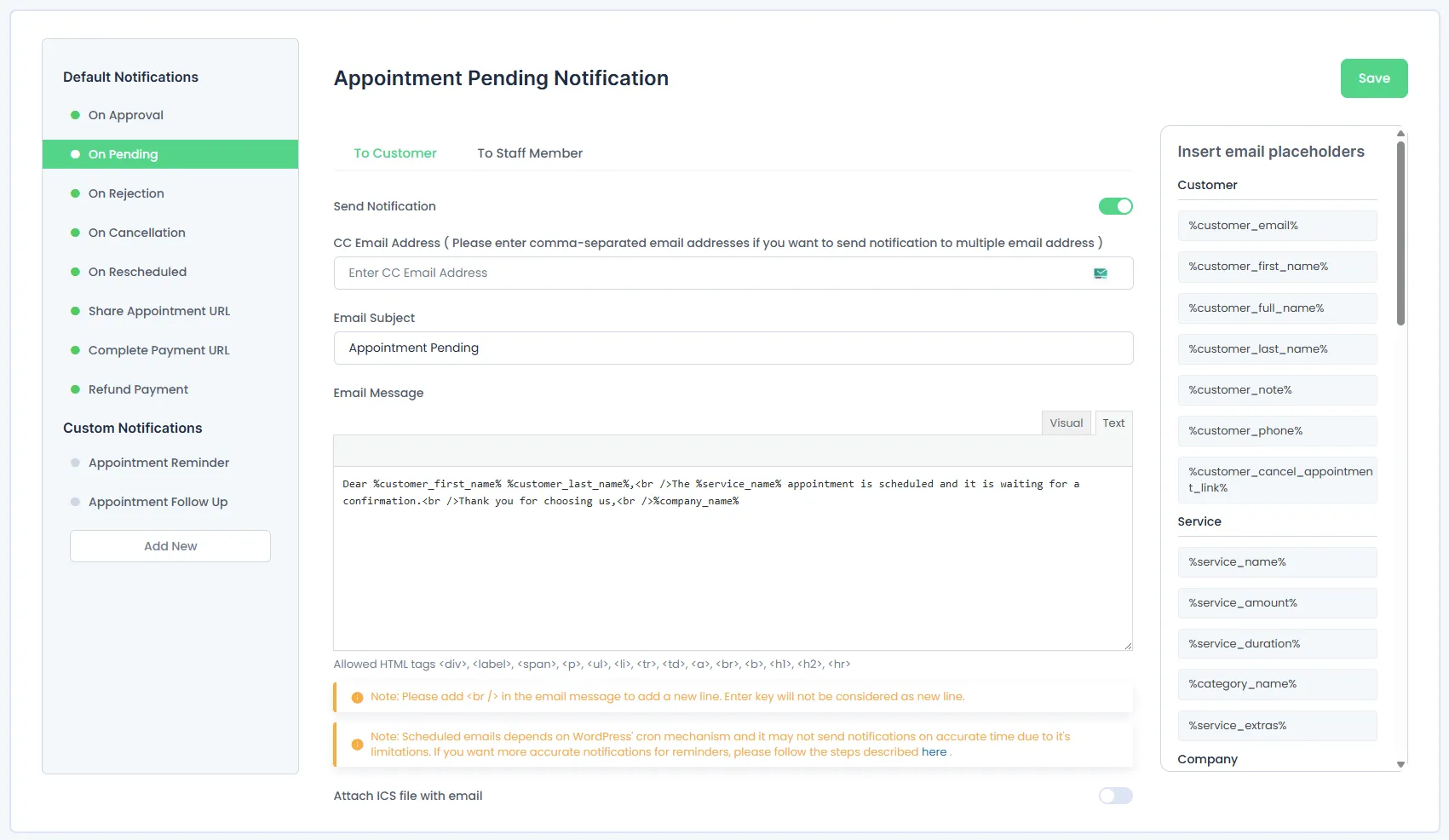Add New custom notification

(x=170, y=546)
